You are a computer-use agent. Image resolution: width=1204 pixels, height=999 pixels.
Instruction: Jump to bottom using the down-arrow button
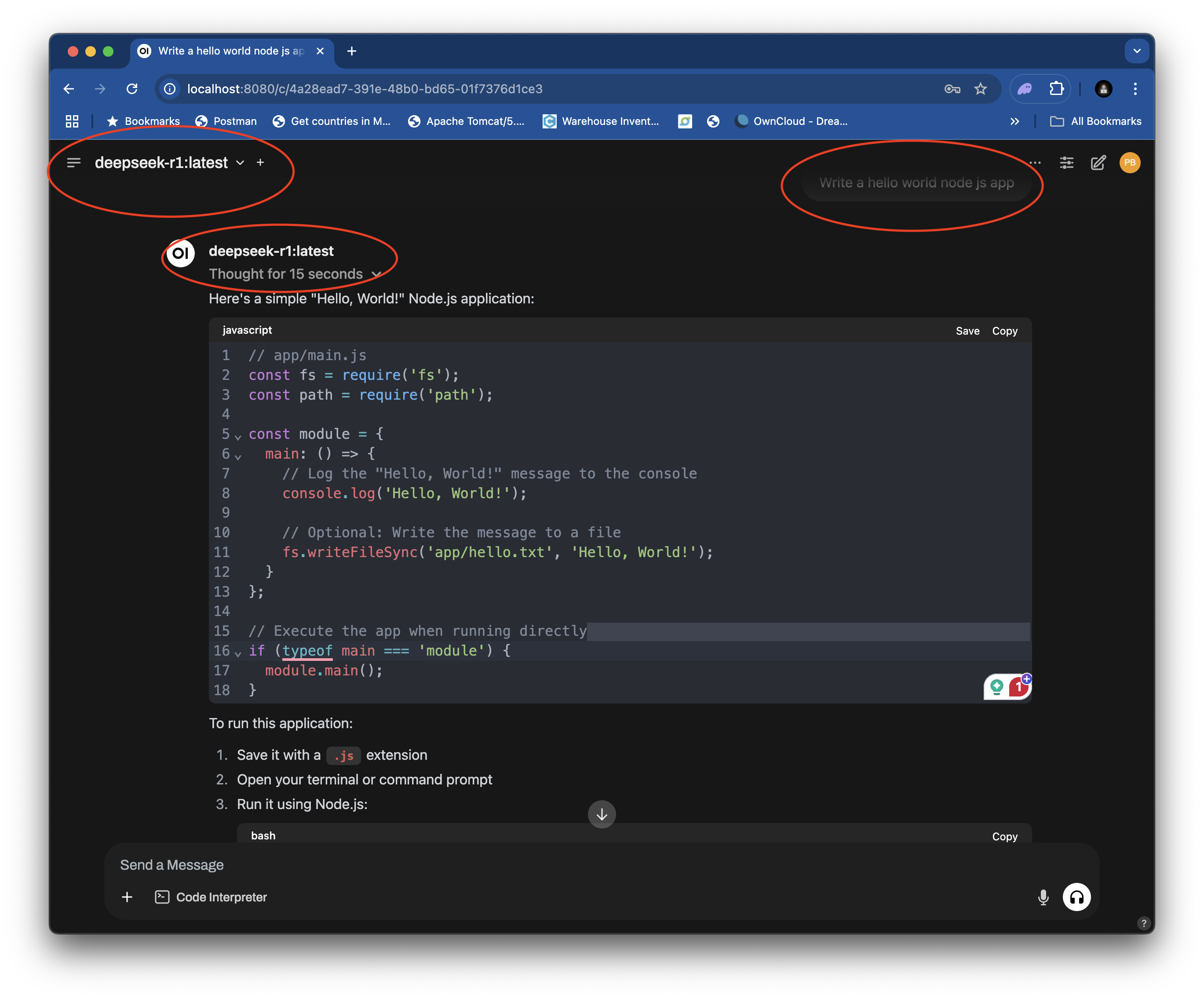[602, 814]
